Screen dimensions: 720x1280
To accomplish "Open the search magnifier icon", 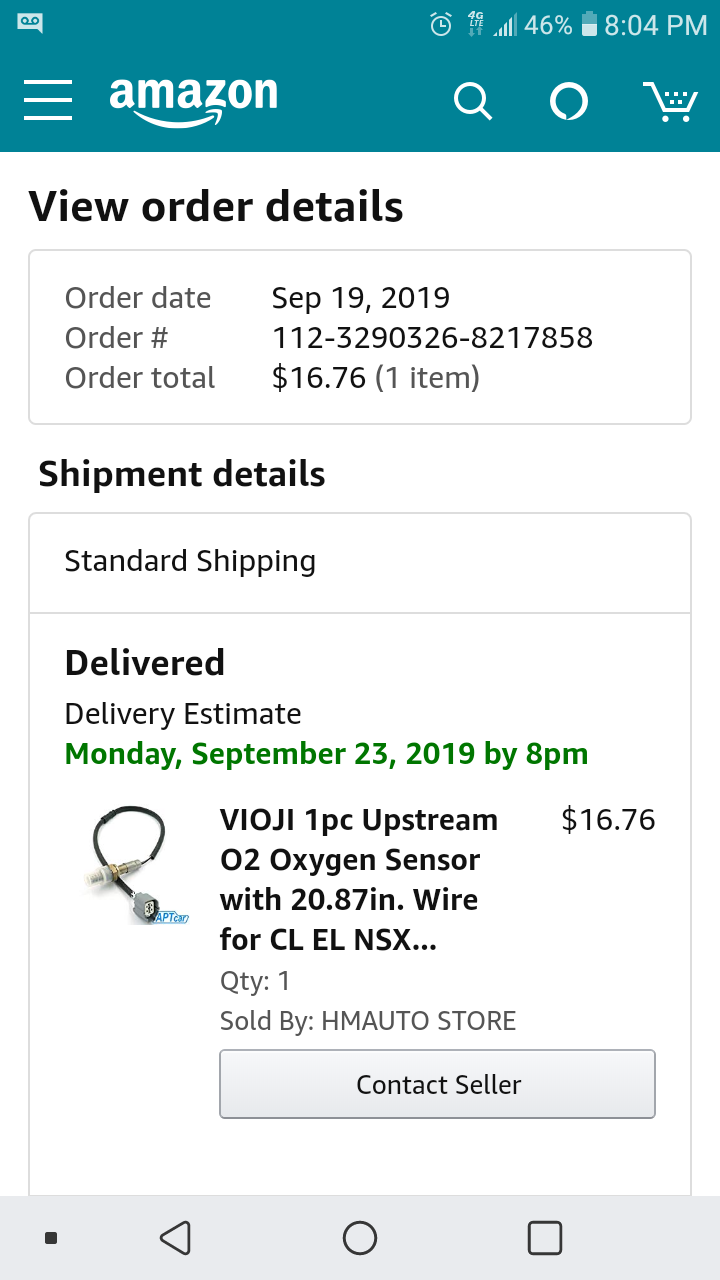I will point(472,101).
